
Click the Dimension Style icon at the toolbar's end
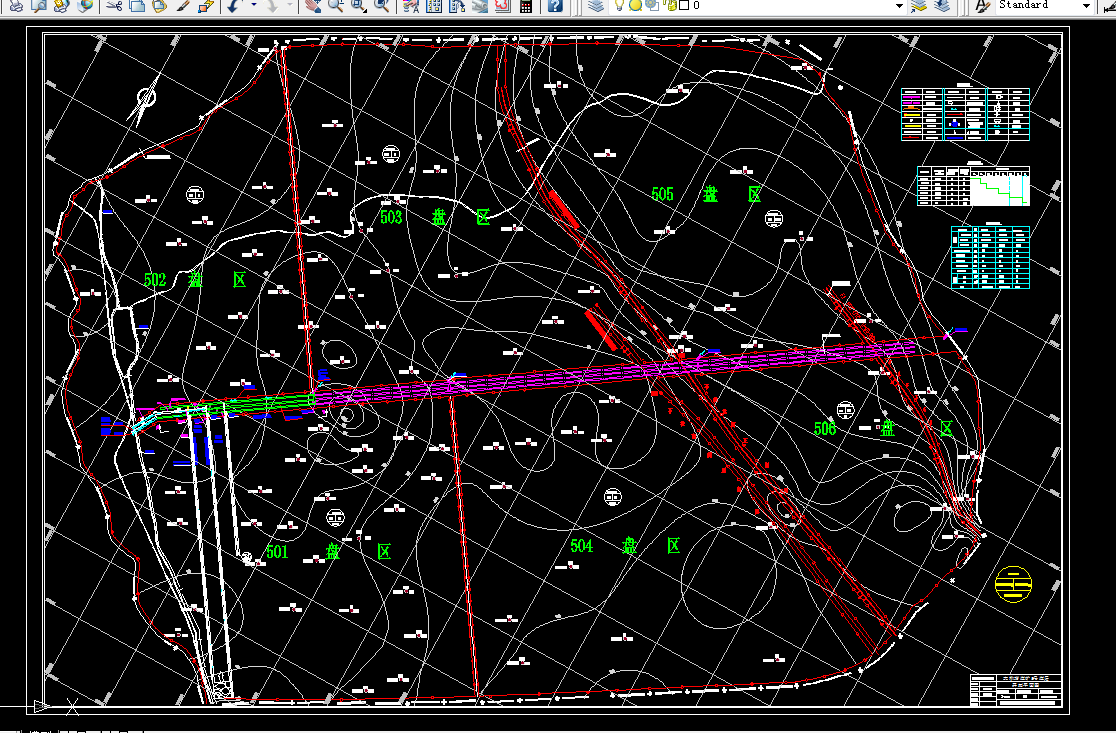pos(1109,6)
